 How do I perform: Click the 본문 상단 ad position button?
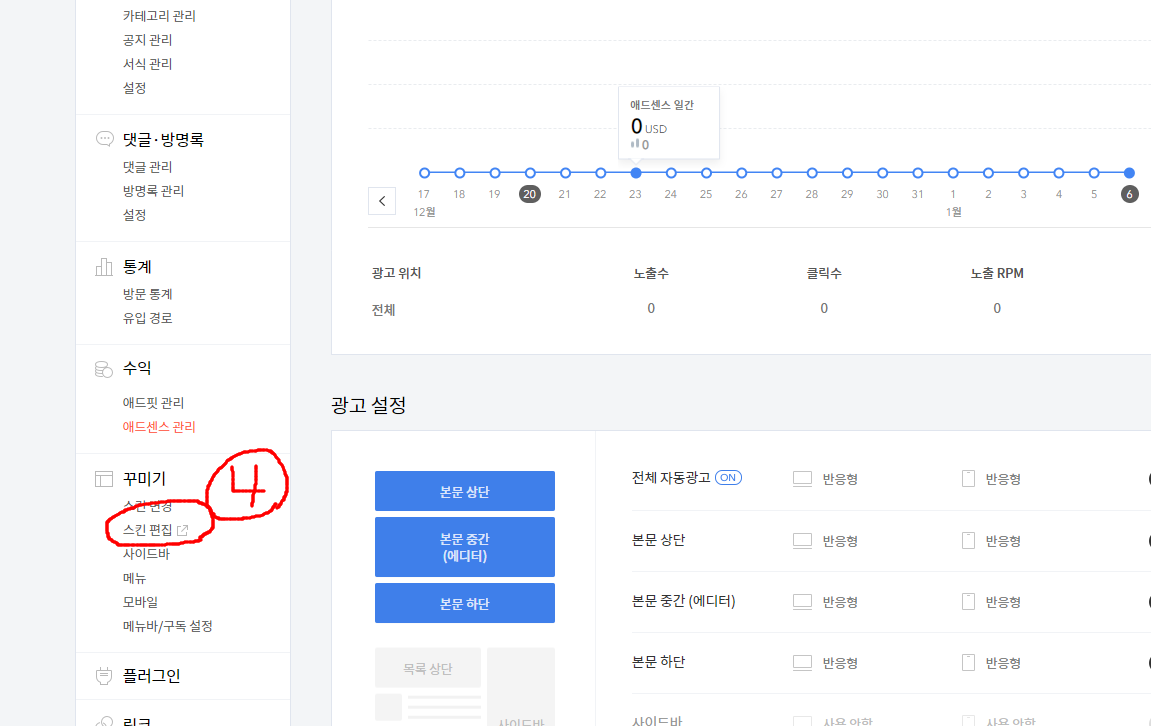pos(465,491)
